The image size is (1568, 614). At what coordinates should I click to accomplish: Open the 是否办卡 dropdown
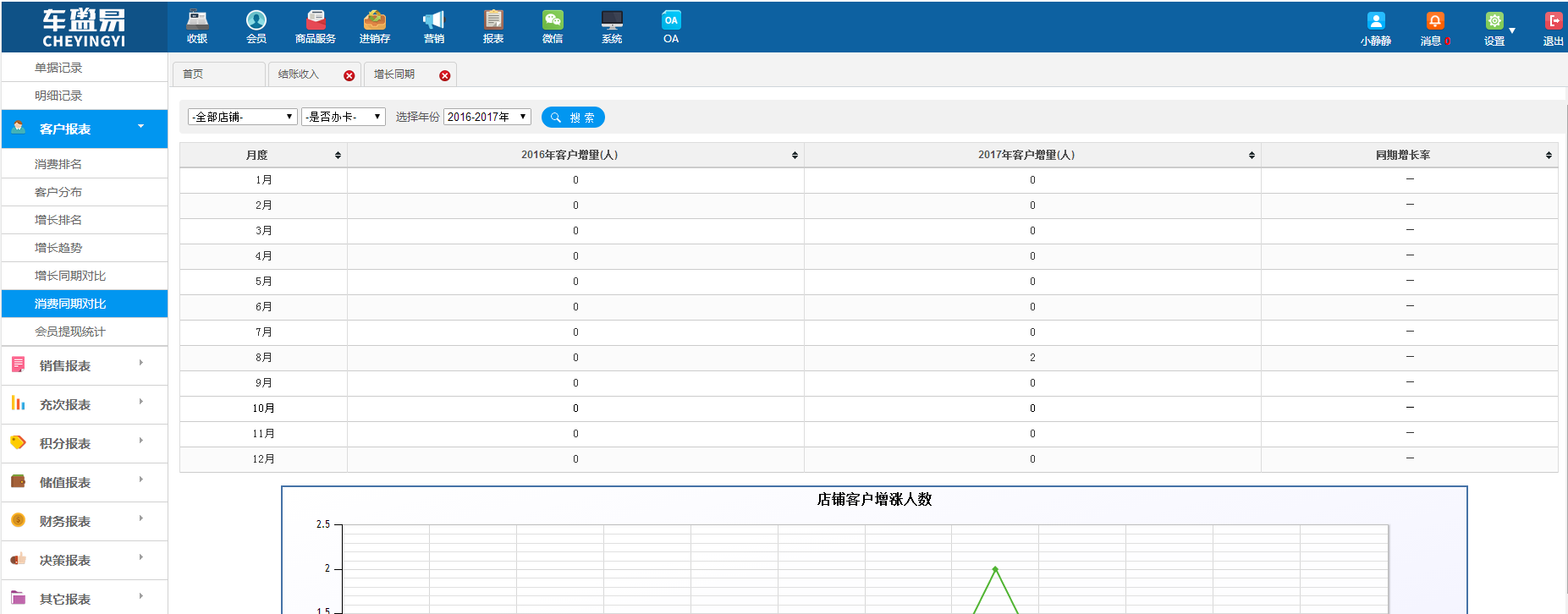click(344, 117)
